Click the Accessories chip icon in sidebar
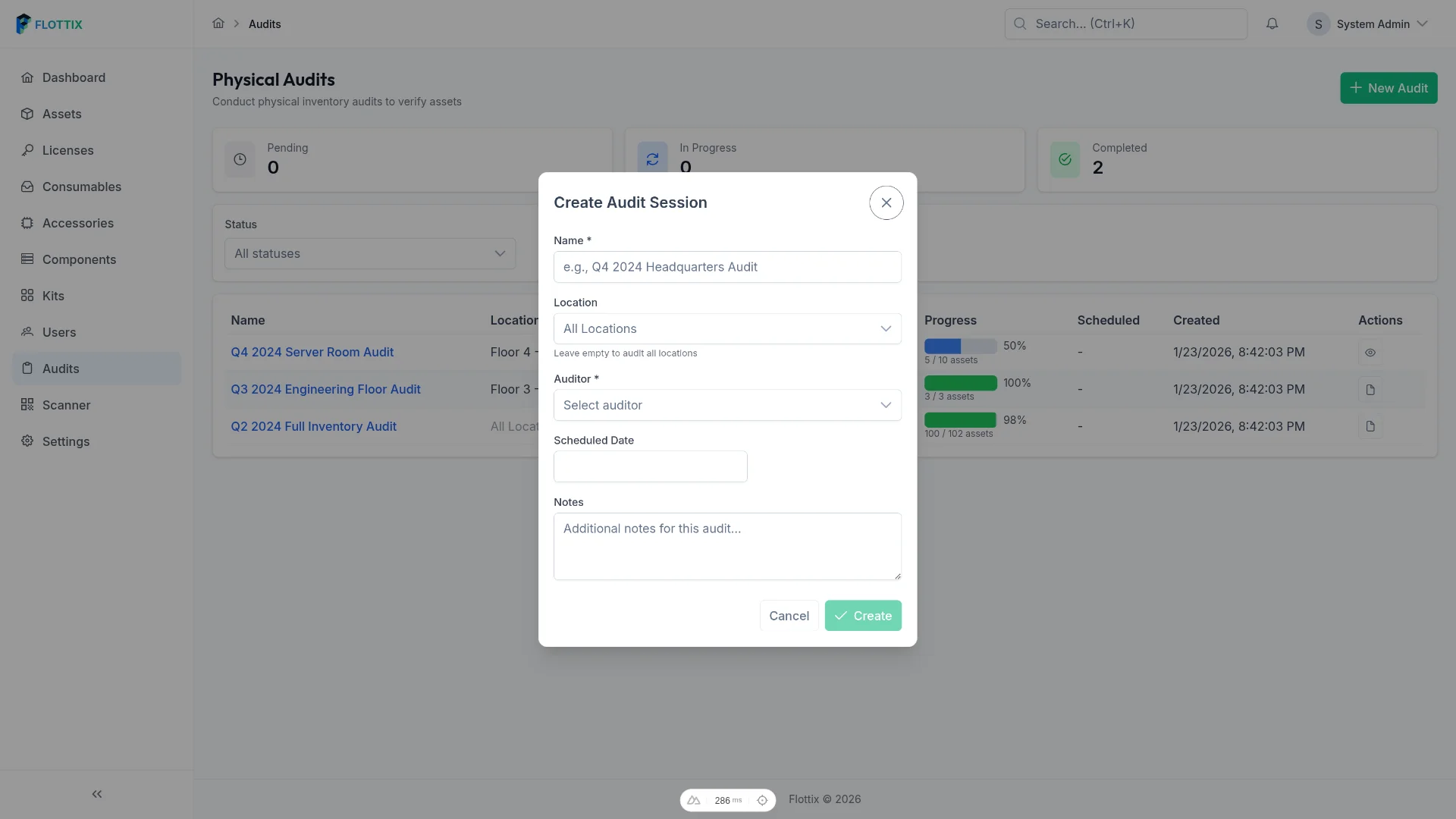This screenshot has width=1456, height=819. pyautogui.click(x=27, y=223)
